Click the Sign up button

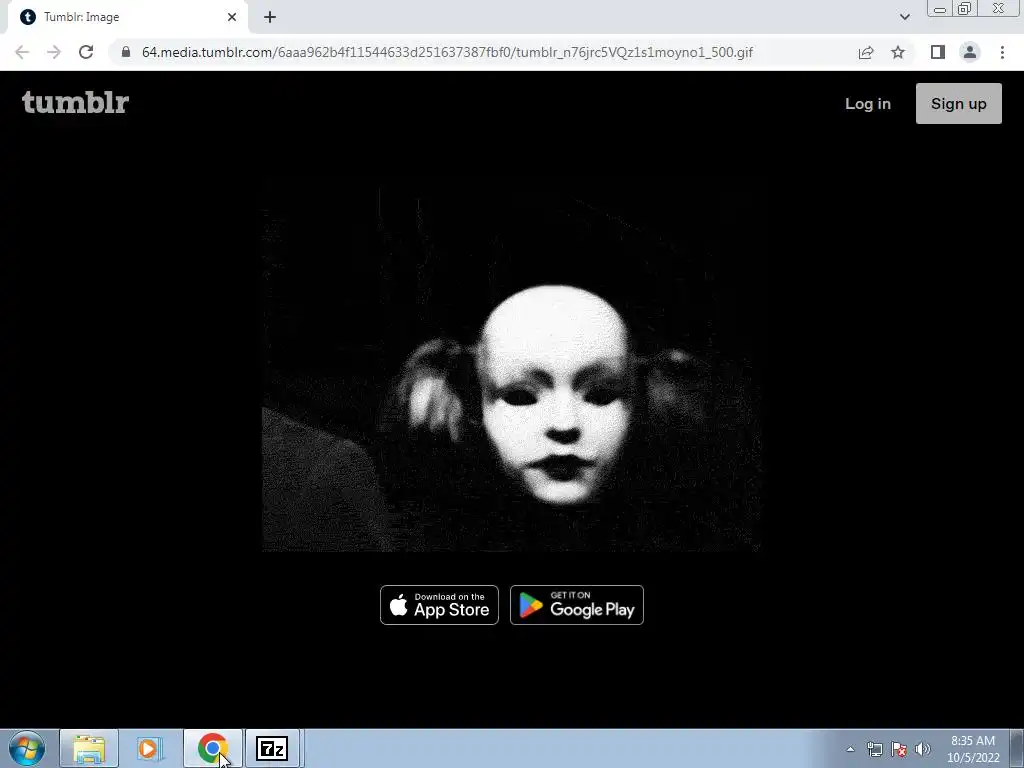tap(958, 103)
